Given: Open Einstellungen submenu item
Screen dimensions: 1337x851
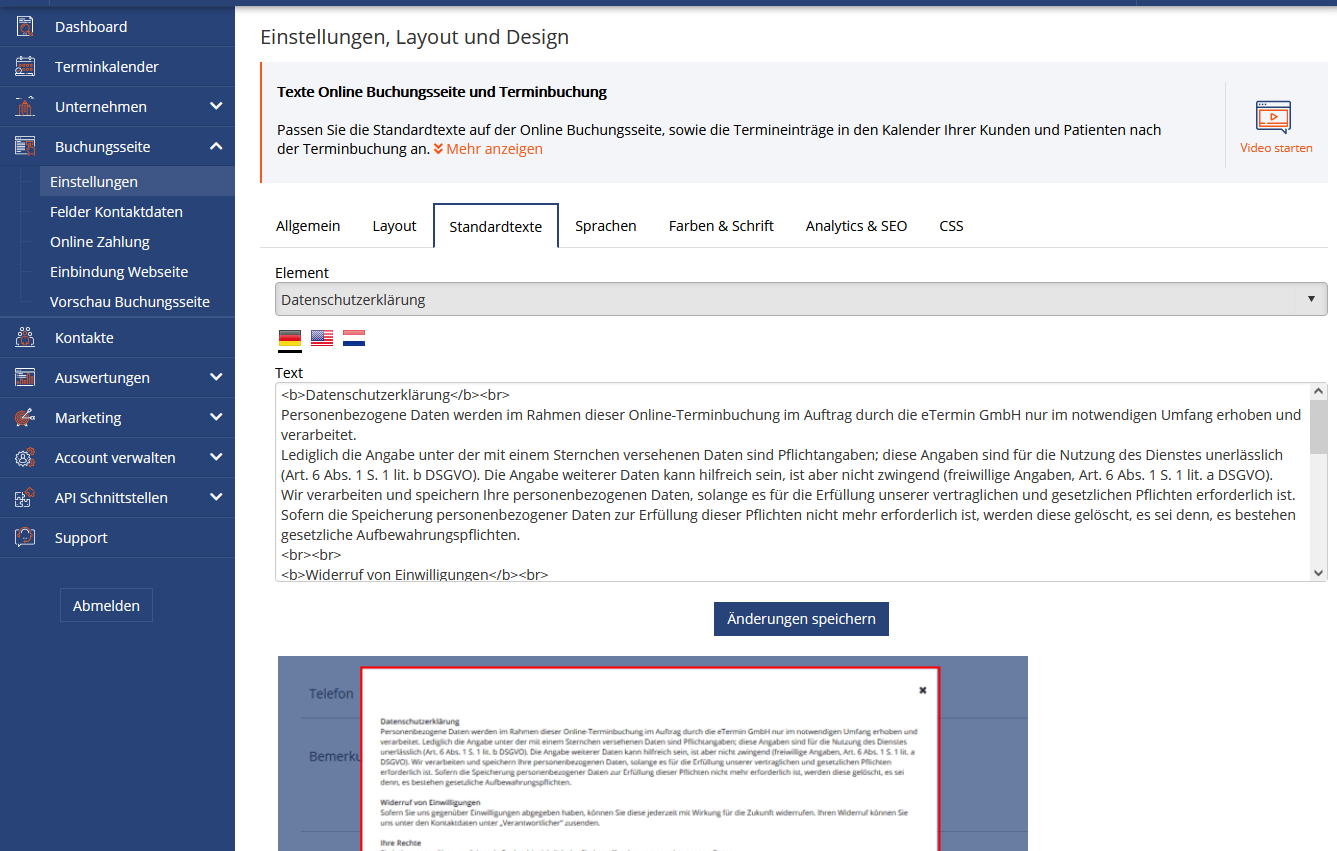Looking at the screenshot, I should coord(137,182).
